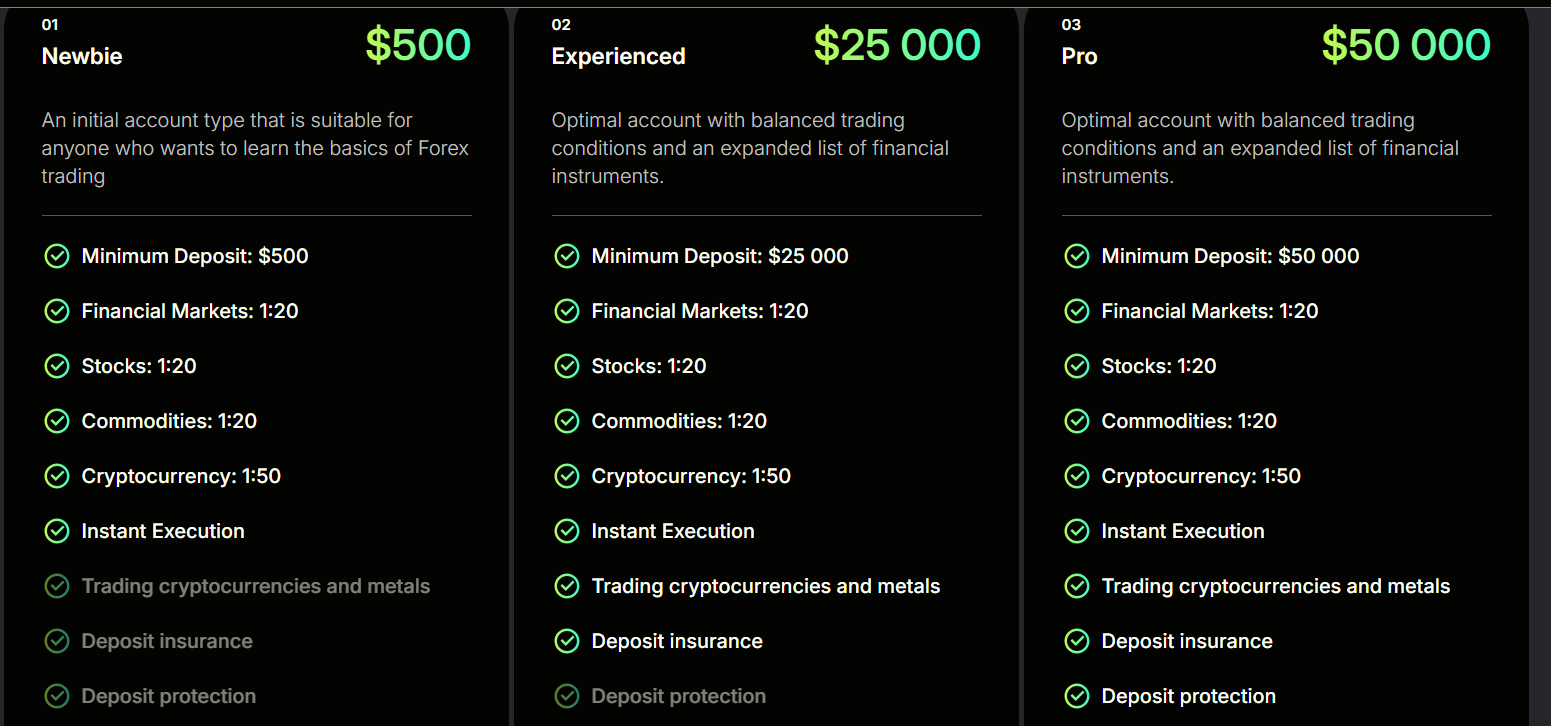Viewport: 1551px width, 726px height.
Task: Click the Experienced Cryptocurrency 1:50 checkmark icon
Action: [567, 476]
